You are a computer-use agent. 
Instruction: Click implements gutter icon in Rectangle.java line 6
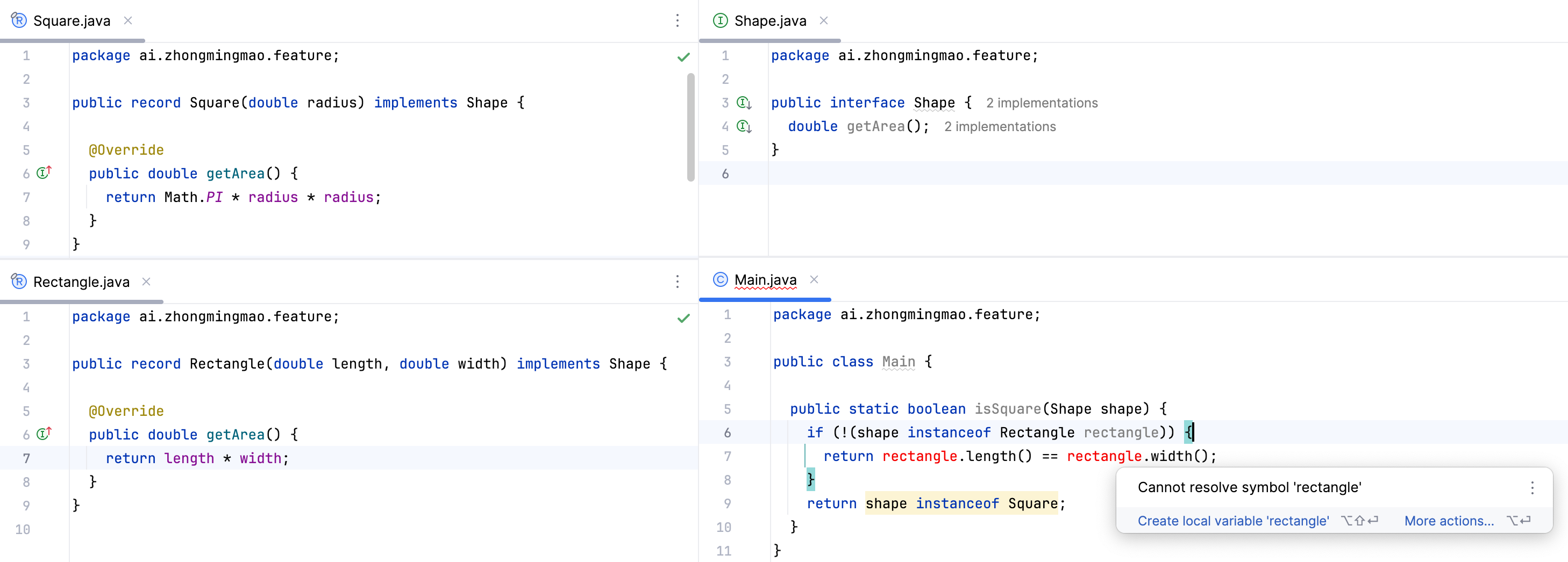pos(44,434)
